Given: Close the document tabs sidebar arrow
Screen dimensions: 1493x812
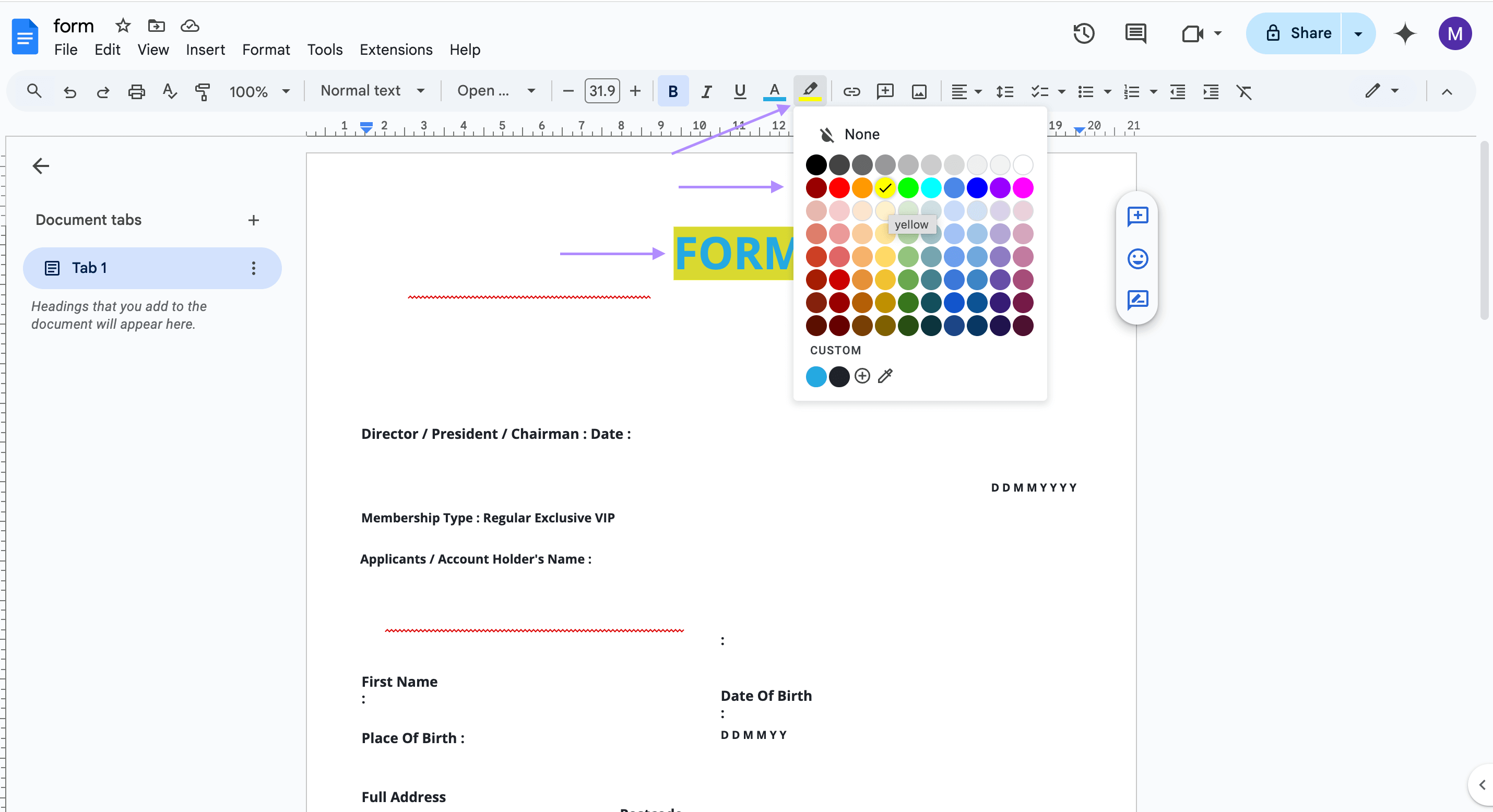Looking at the screenshot, I should coord(41,166).
